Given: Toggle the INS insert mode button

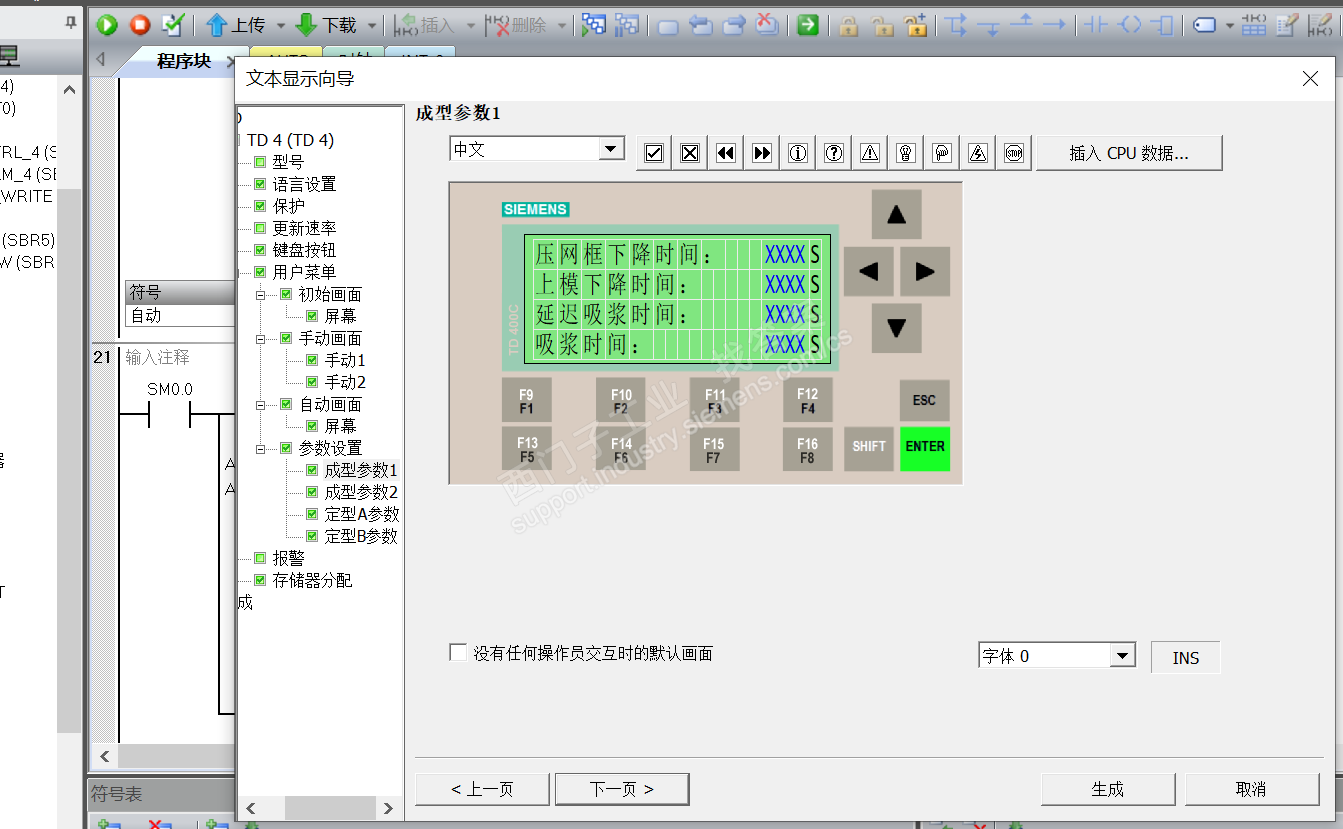Looking at the screenshot, I should pos(1186,657).
